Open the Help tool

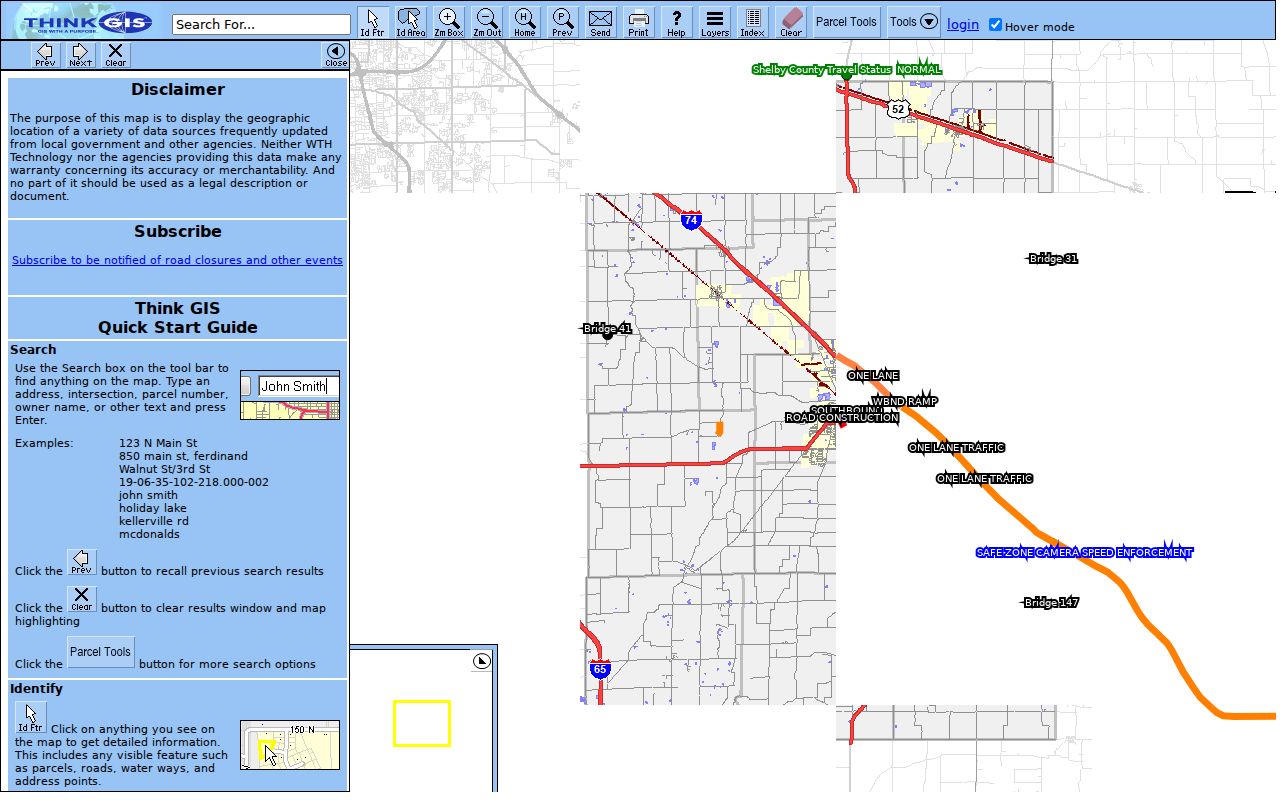pyautogui.click(x=676, y=22)
